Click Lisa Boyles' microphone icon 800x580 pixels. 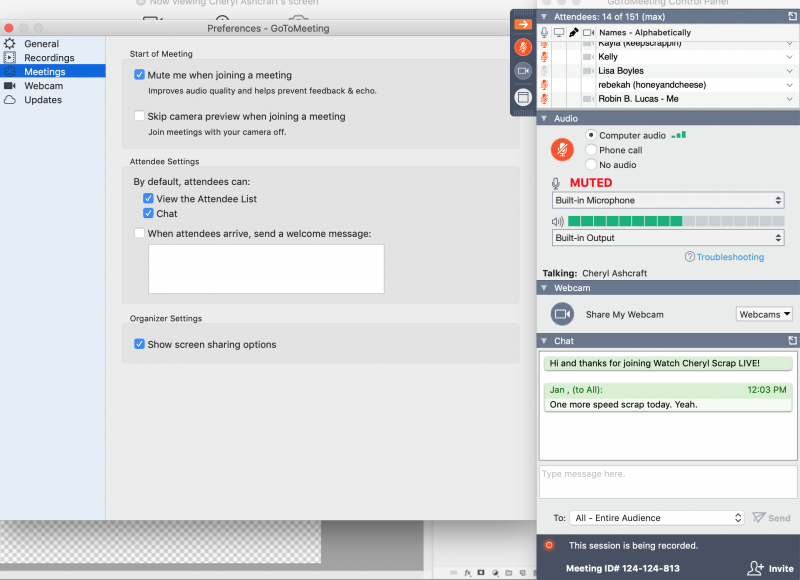click(x=544, y=71)
